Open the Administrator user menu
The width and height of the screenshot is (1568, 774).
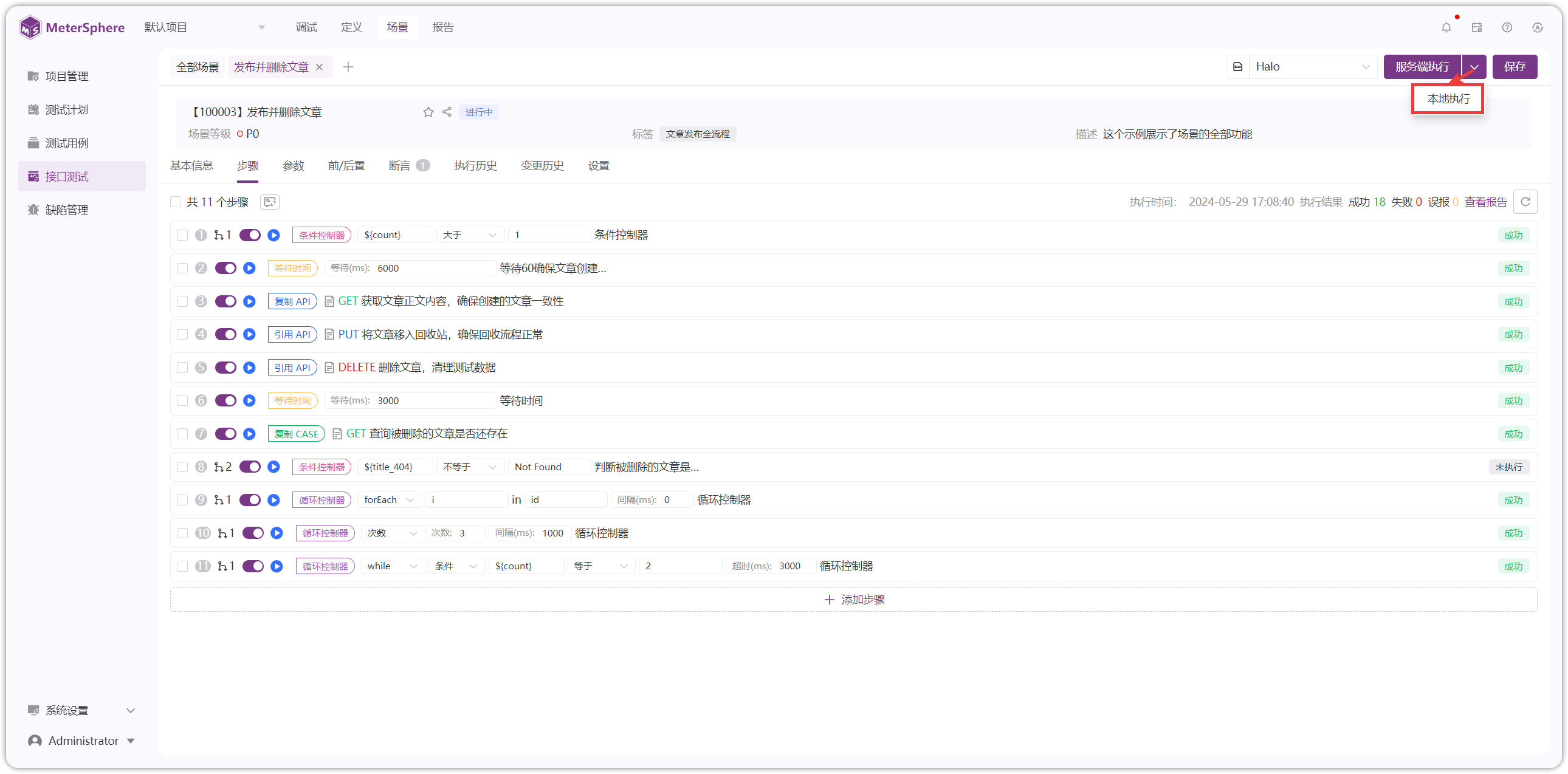pos(81,741)
